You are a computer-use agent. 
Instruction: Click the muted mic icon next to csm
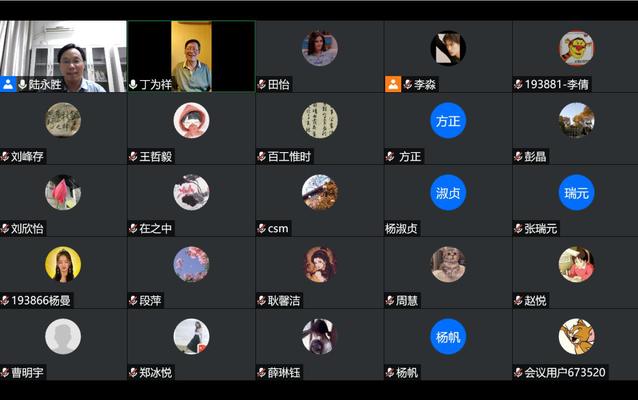262,229
